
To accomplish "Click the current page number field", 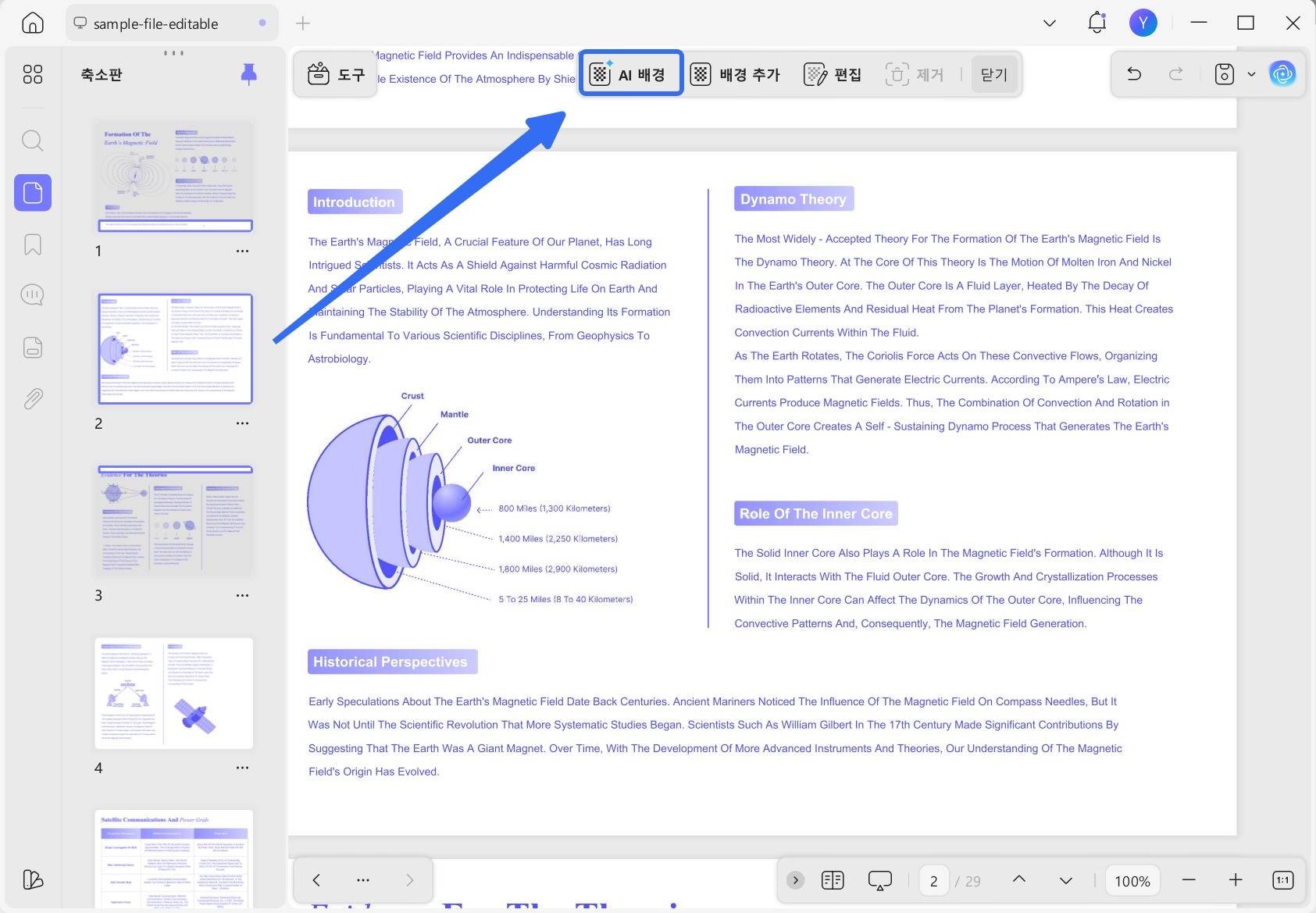I will coord(934,881).
